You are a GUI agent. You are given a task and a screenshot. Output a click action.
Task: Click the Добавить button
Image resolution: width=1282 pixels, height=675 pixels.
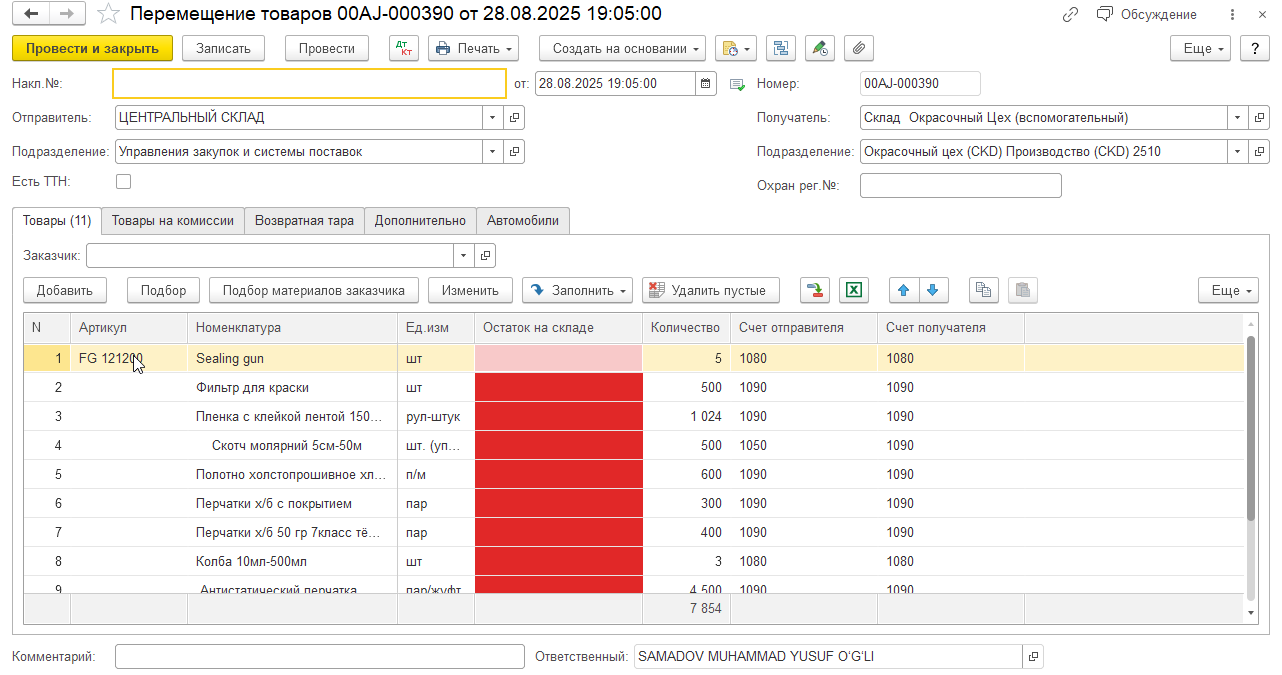pyautogui.click(x=65, y=290)
